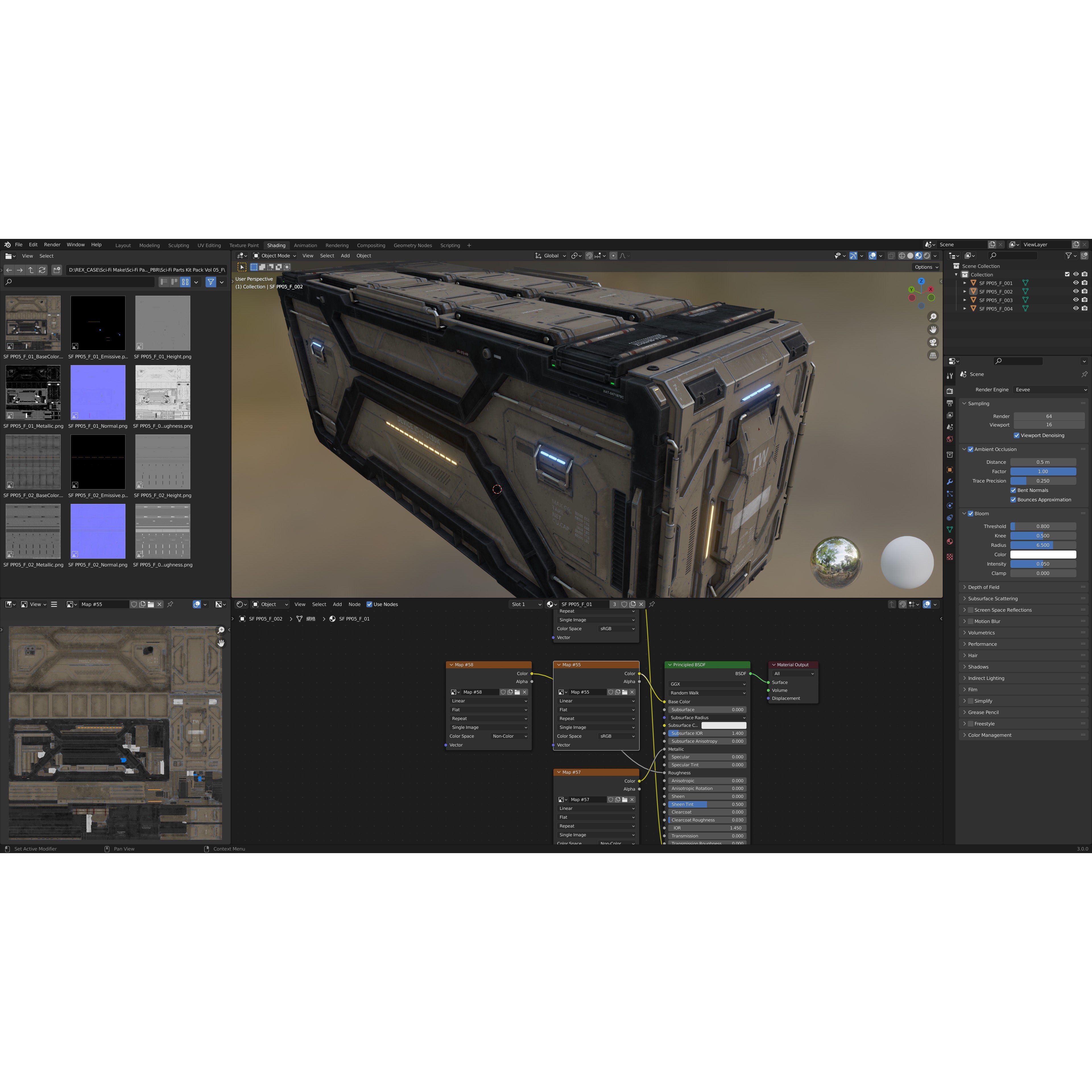Open the Render Engine Eevee dropdown

tap(1051, 389)
